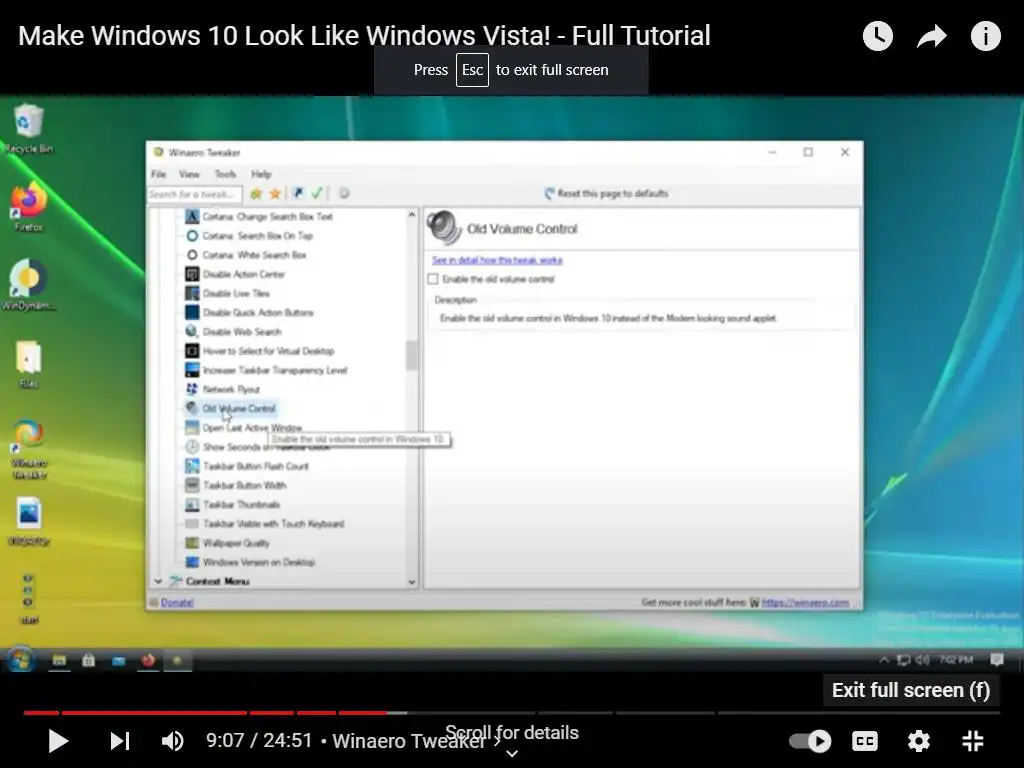Click the bookmarks star icon
1024x768 pixels.
pyautogui.click(x=275, y=193)
